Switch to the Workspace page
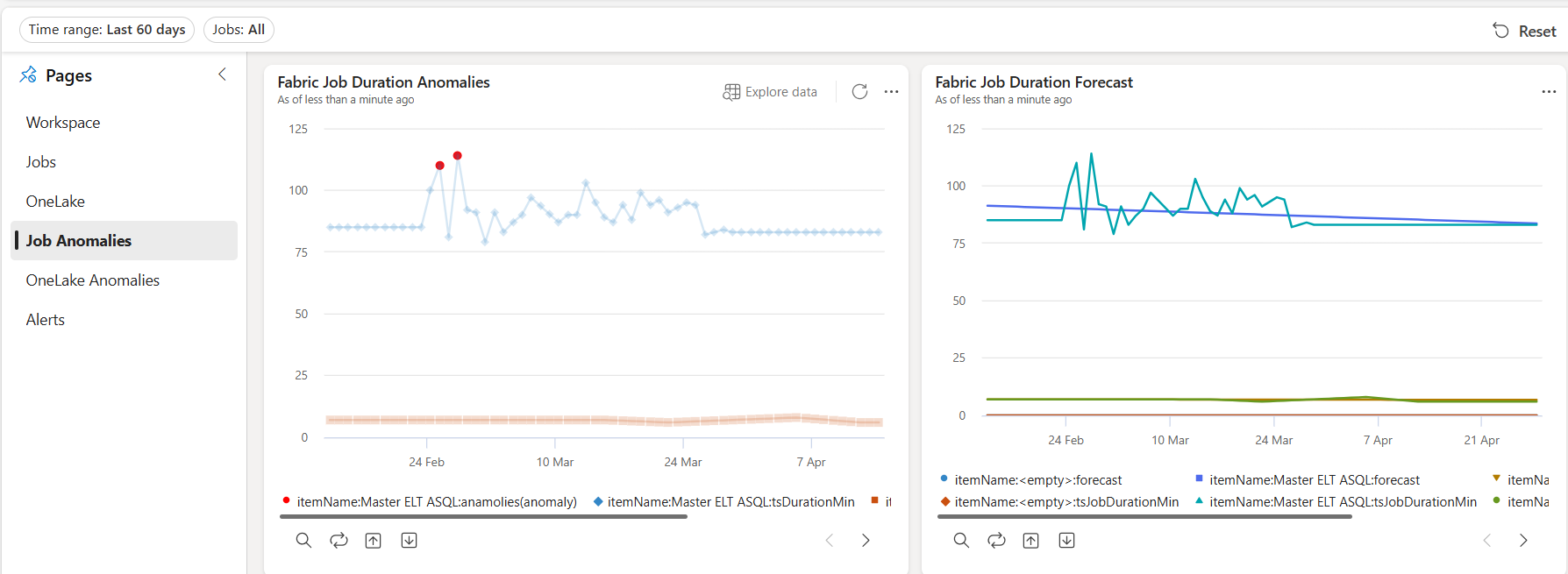This screenshot has width=1568, height=574. 63,123
